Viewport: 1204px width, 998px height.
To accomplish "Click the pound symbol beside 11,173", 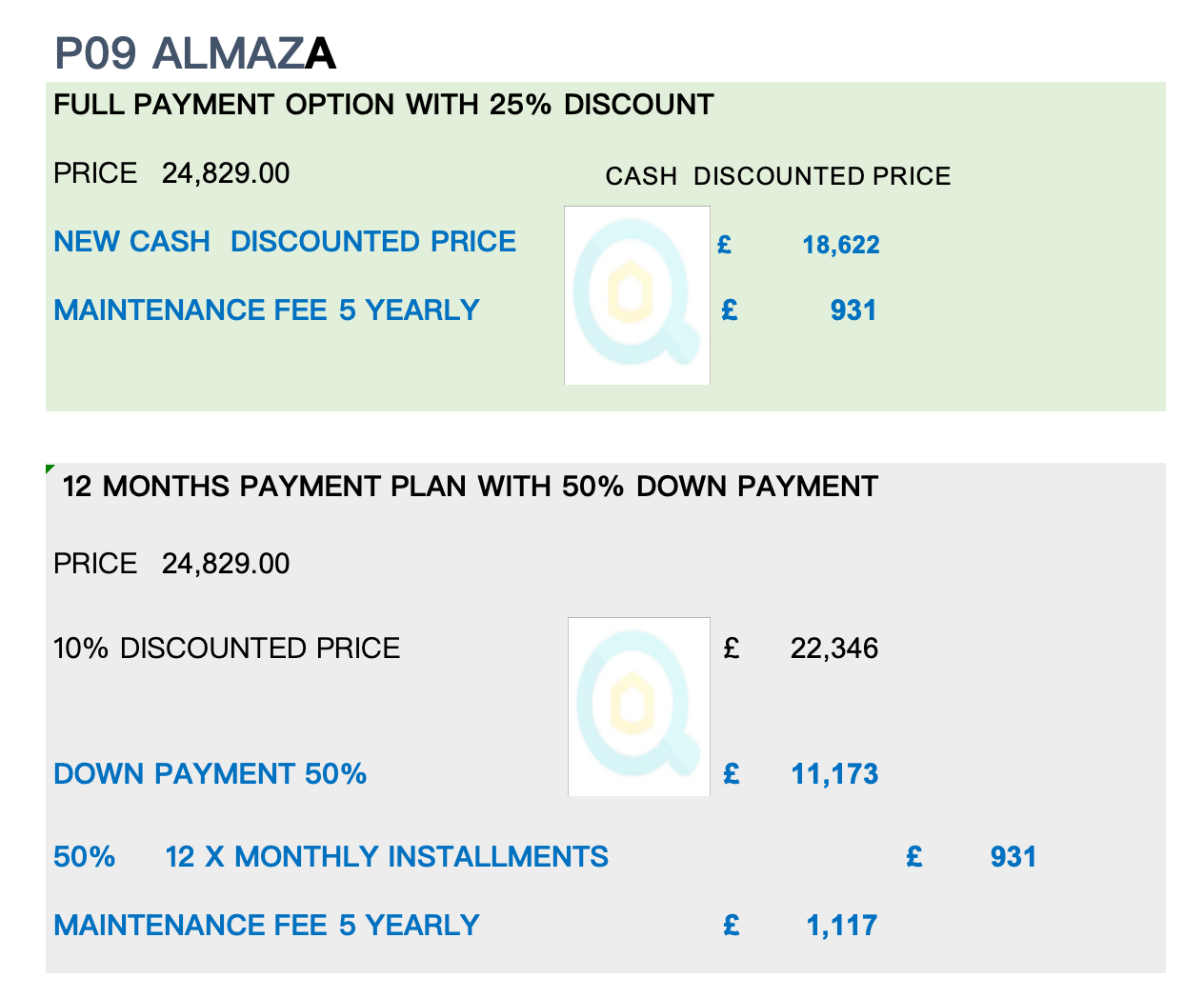I will (x=732, y=773).
